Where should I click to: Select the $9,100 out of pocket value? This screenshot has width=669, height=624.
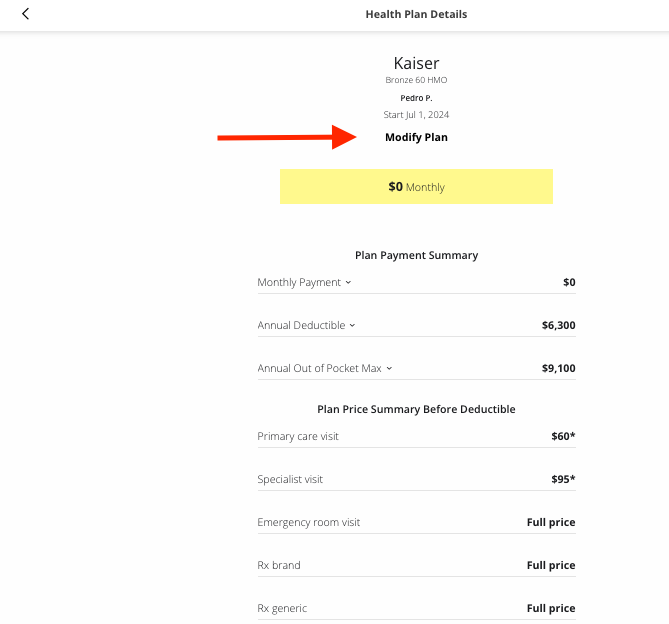coord(558,369)
